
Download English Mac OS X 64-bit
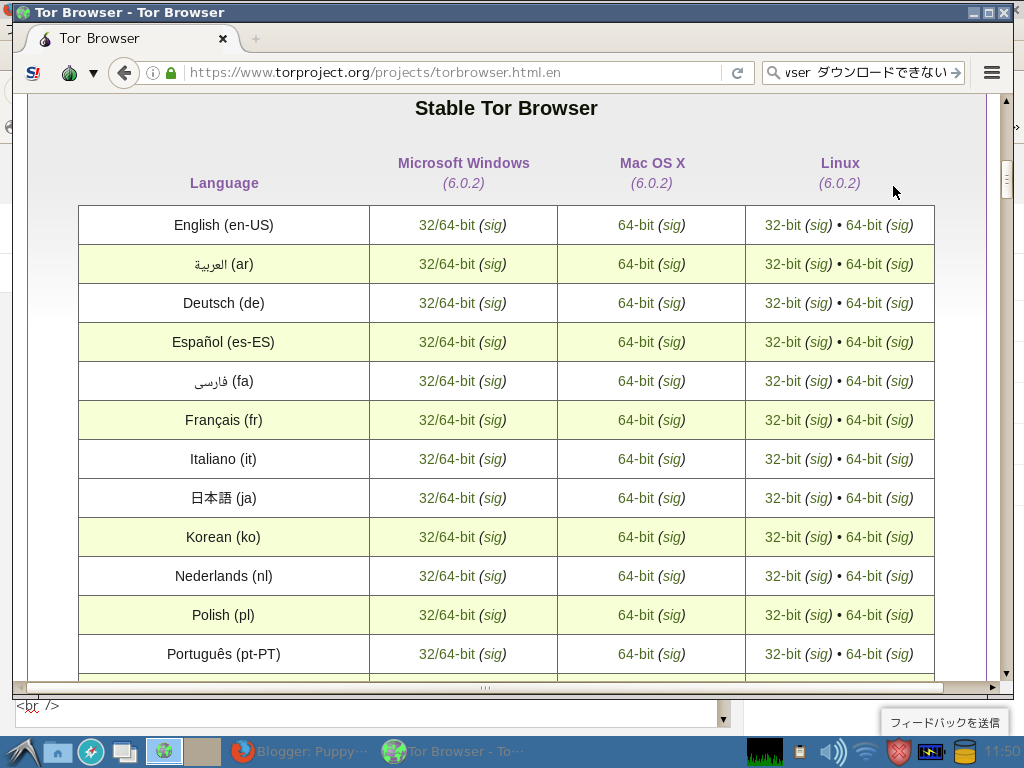tap(635, 225)
